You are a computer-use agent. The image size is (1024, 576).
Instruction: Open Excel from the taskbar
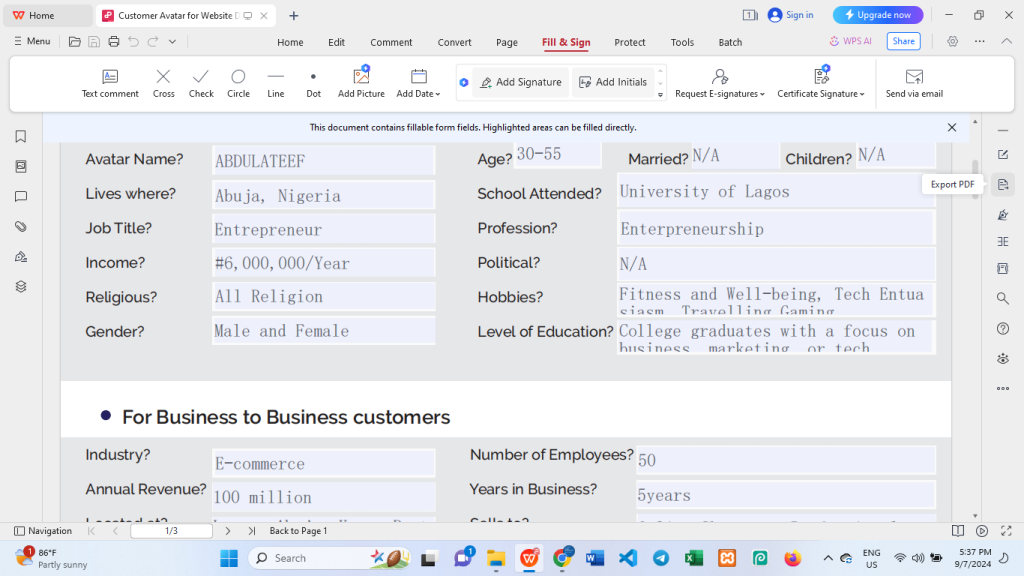(694, 558)
